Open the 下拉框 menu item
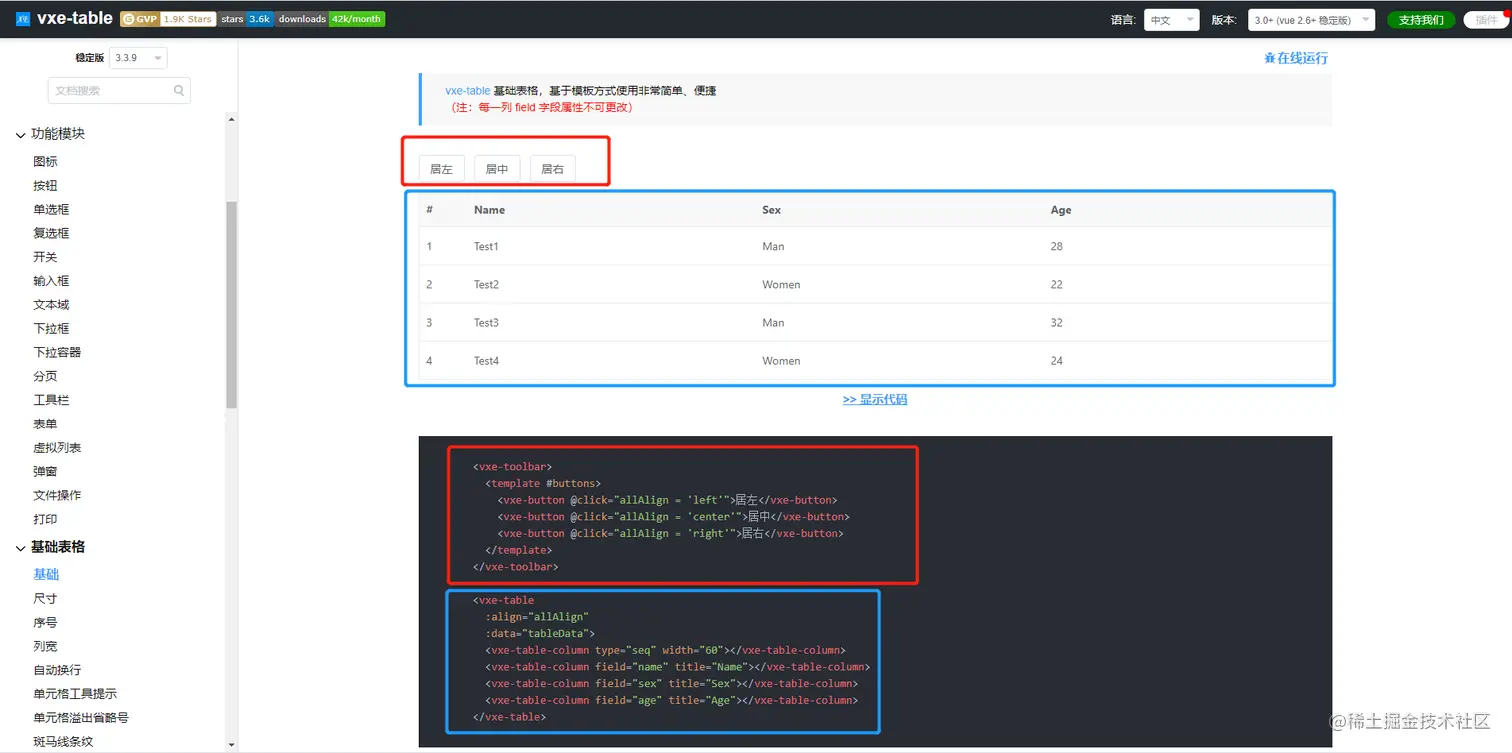The height and width of the screenshot is (753, 1512). coord(51,328)
